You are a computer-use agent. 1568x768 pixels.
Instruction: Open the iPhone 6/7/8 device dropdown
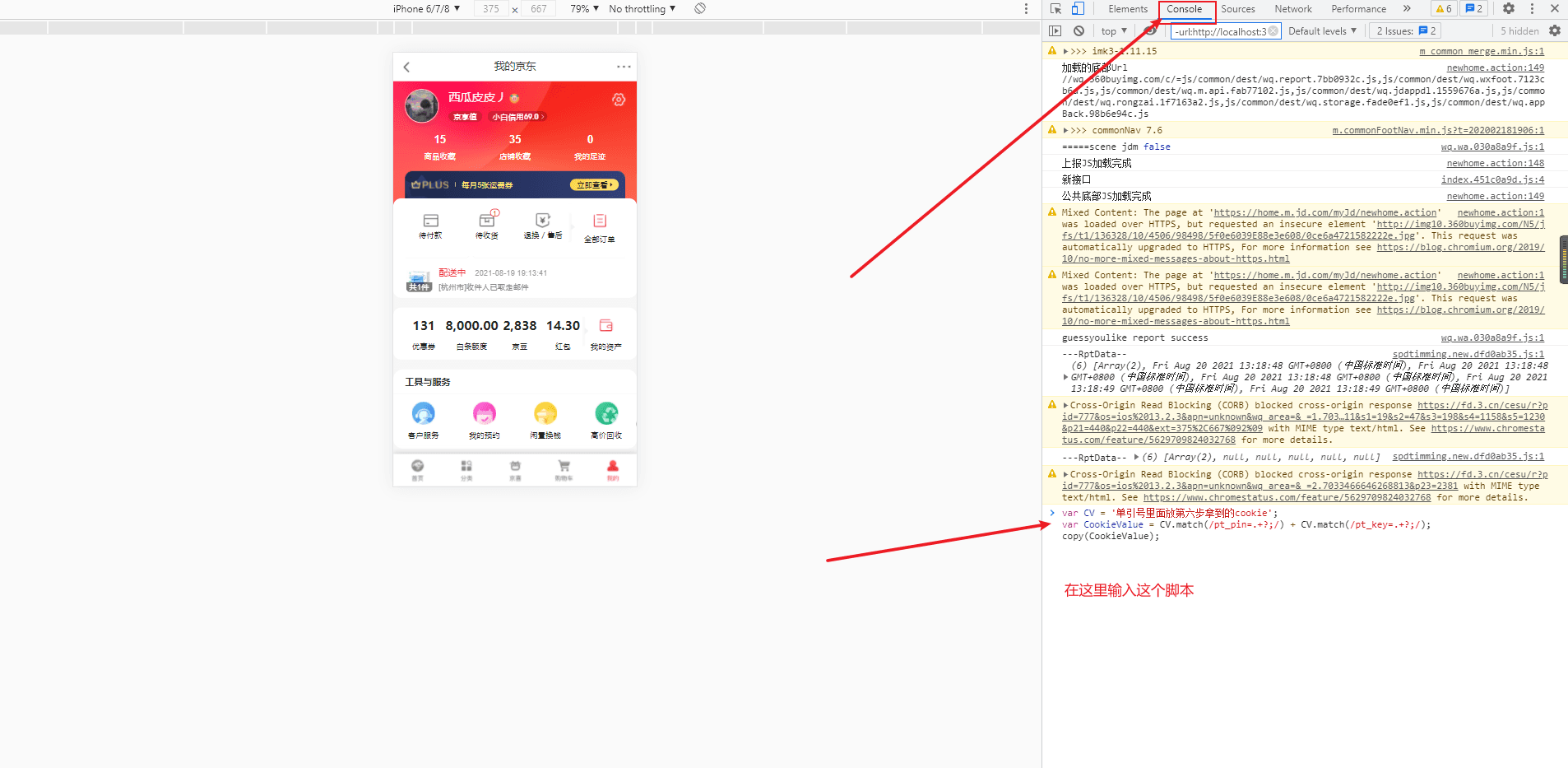426,9
